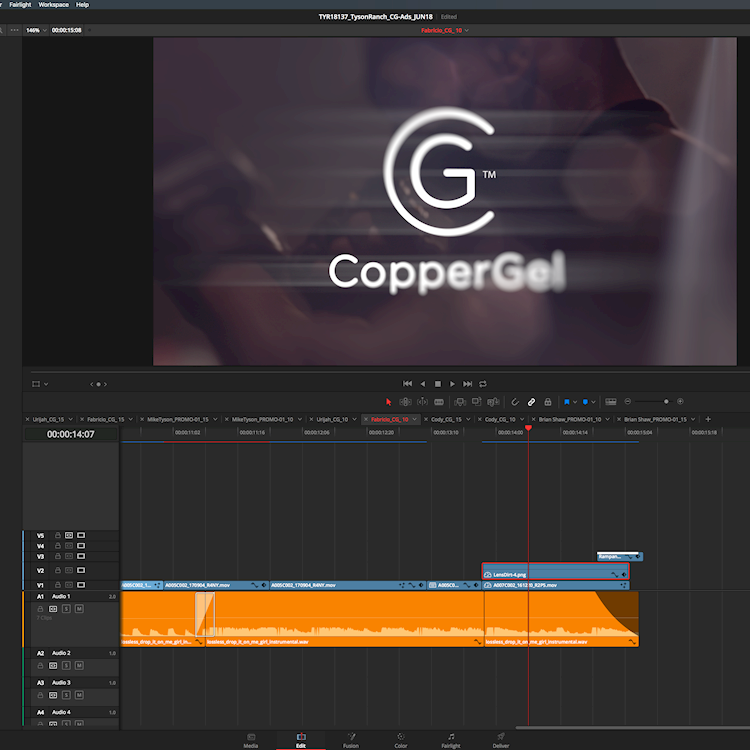Screen dimensions: 750x750
Task: Add a blue flag to clip
Action: point(567,402)
